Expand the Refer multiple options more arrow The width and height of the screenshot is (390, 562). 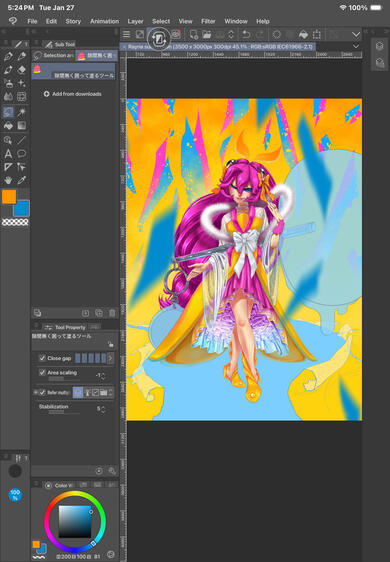pos(111,392)
